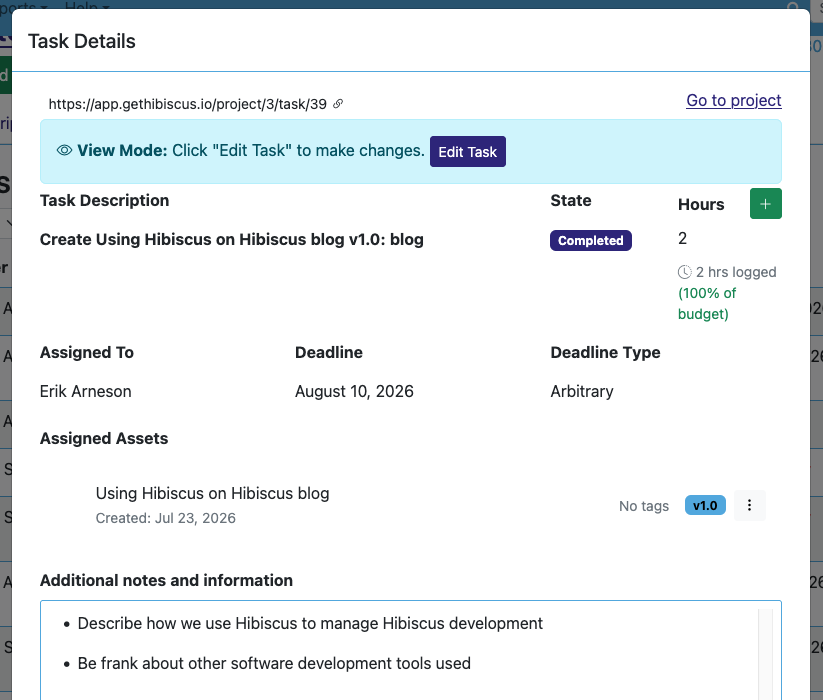Click the task title Create Using Hibiscus on Hibiscus blog

[x=231, y=239]
